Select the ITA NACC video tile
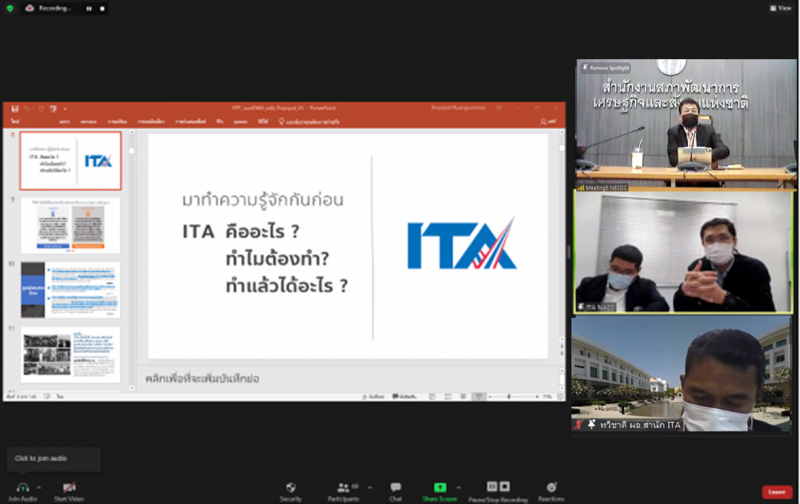This screenshot has height=504, width=800. pyautogui.click(x=684, y=252)
